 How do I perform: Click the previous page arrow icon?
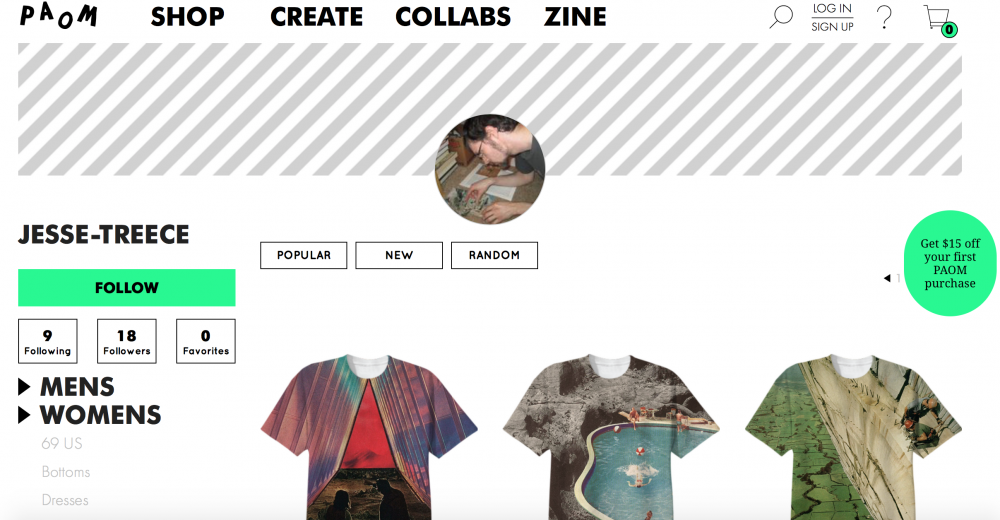click(886, 278)
